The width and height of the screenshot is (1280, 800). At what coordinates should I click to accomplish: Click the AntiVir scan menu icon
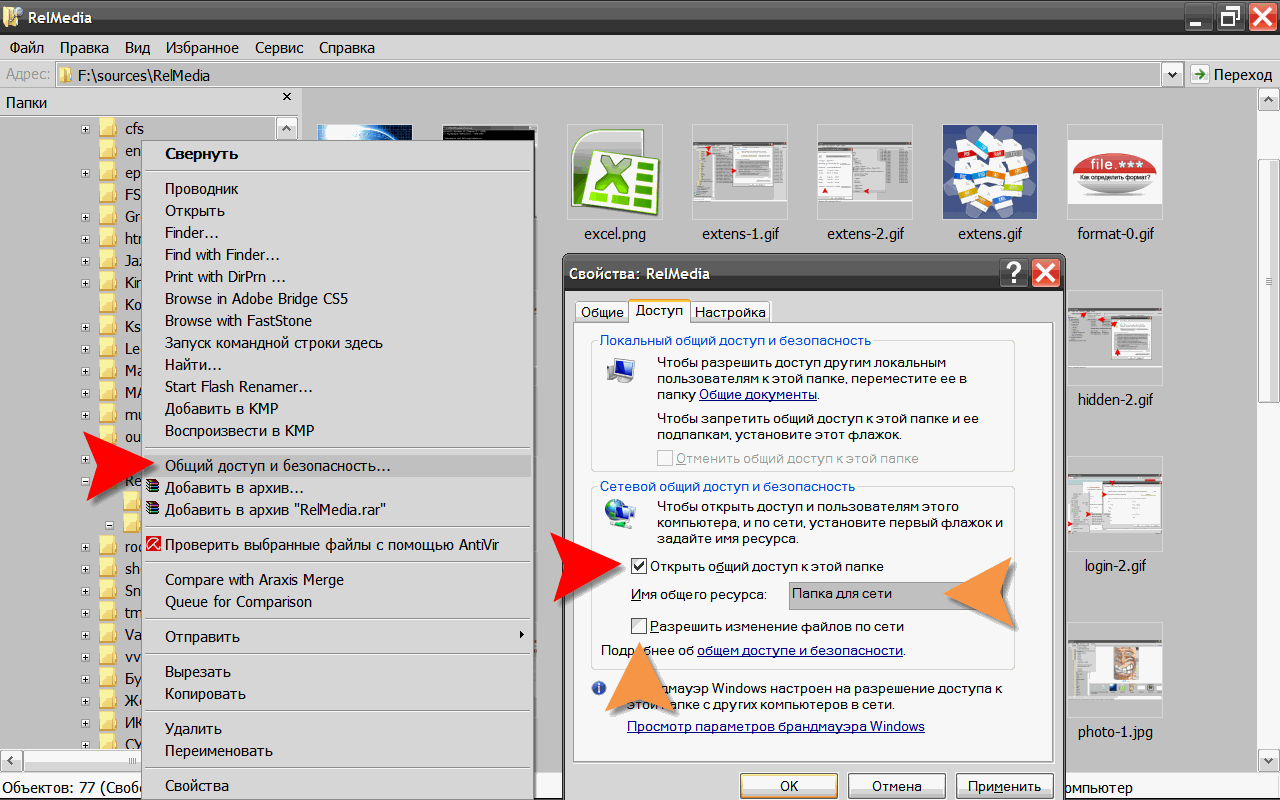tap(153, 545)
